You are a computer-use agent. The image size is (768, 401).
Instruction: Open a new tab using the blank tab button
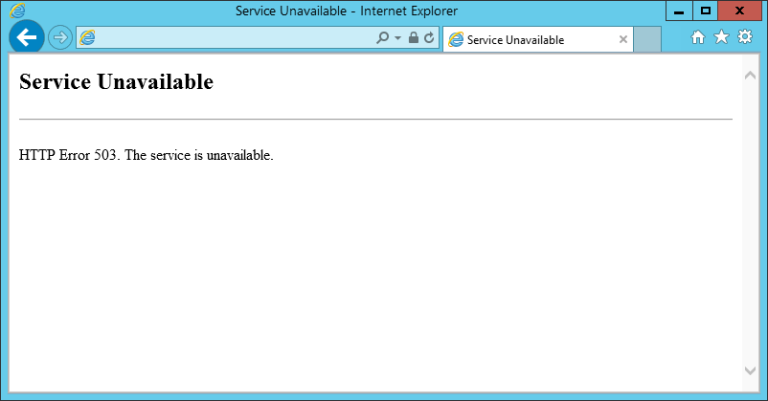click(x=648, y=40)
